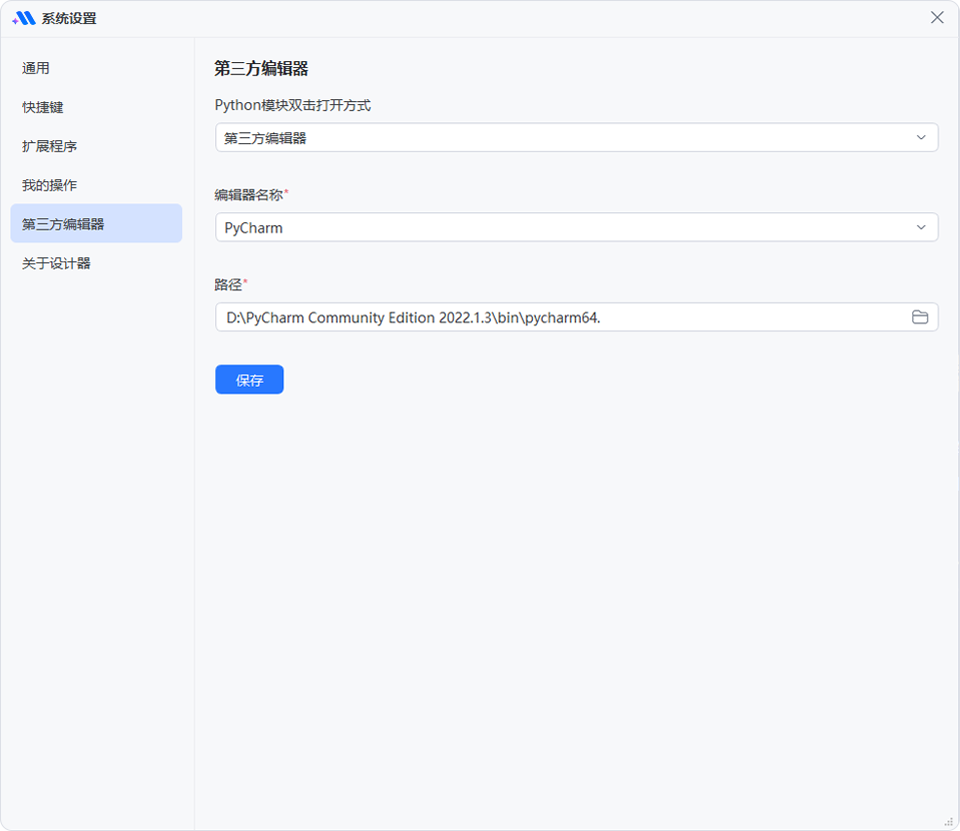
Task: Close the 系统设置 window
Action: tap(937, 18)
